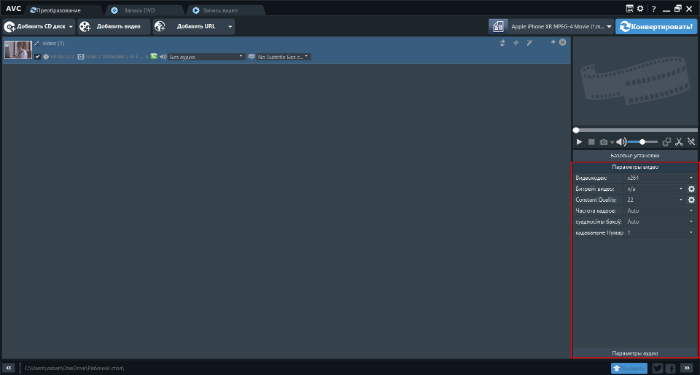Play the preview video
This screenshot has width=700, height=375.
tap(579, 142)
